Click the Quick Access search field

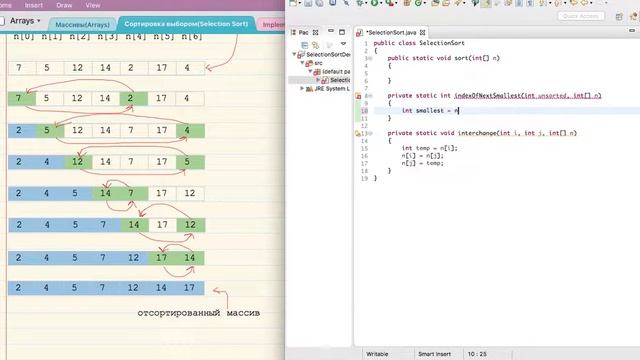click(581, 16)
